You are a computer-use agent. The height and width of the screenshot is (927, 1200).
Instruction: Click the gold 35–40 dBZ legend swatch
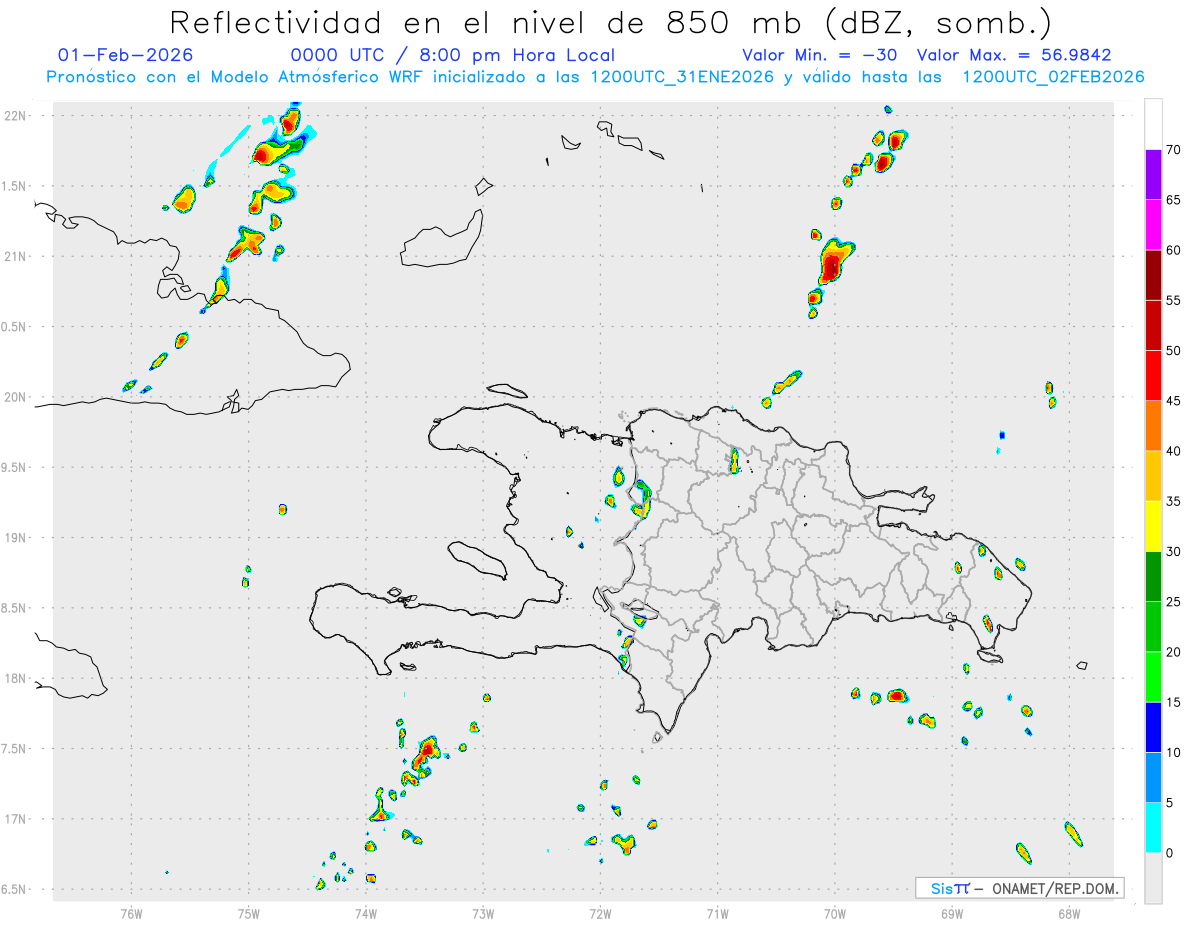[1153, 476]
